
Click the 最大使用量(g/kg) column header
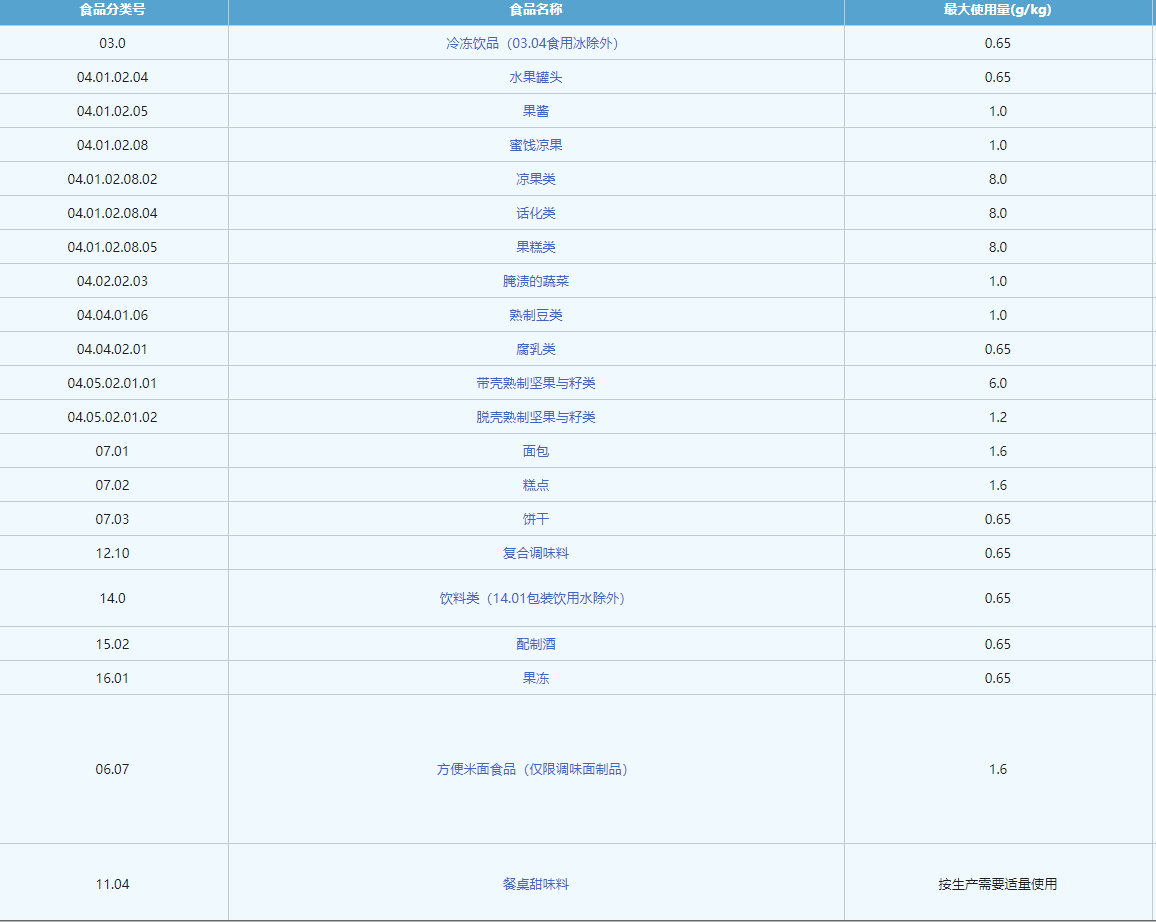point(997,10)
